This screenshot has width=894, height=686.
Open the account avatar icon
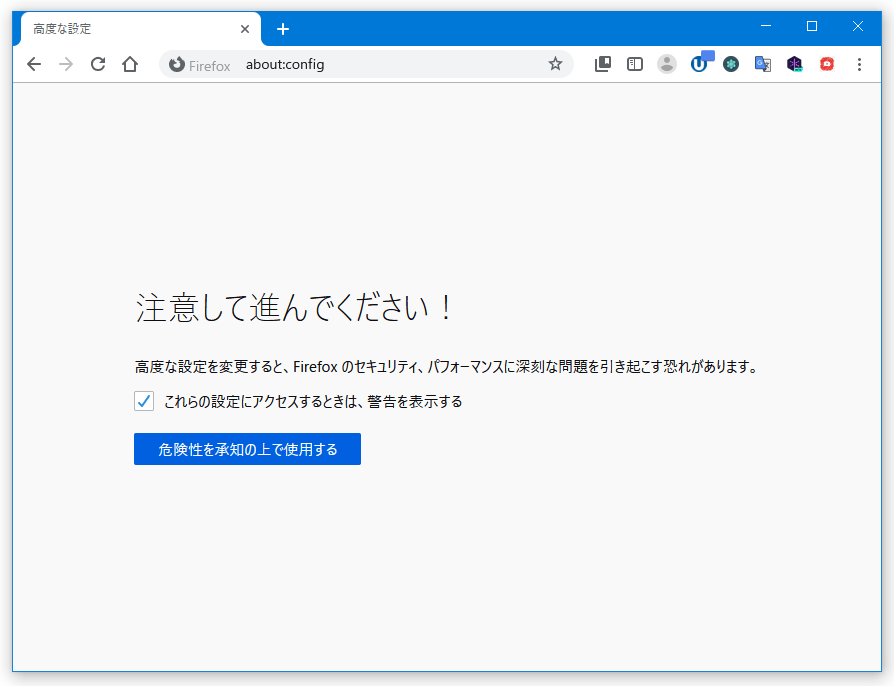667,64
